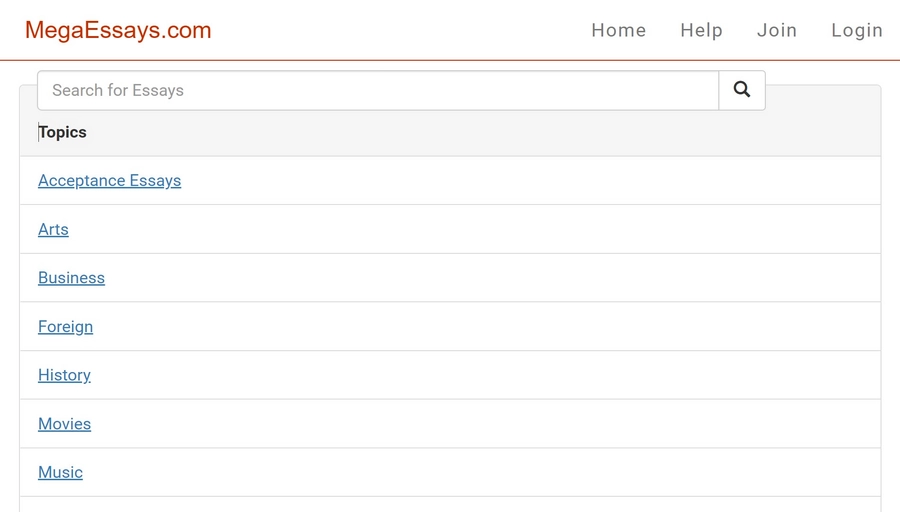Select the History topic link

pos(64,375)
